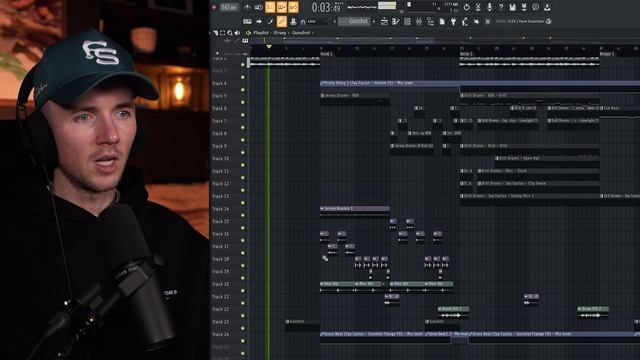Mute Track 9 with its green toggle
The image size is (640, 360).
click(x=243, y=152)
